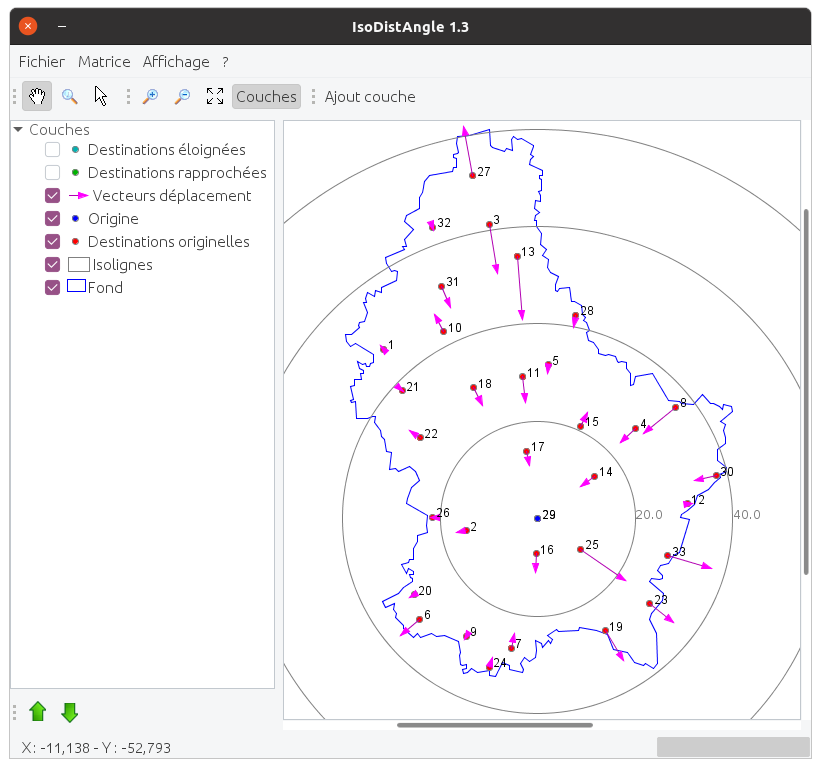Enable Destinations éloignées layer checkbox

click(x=53, y=150)
